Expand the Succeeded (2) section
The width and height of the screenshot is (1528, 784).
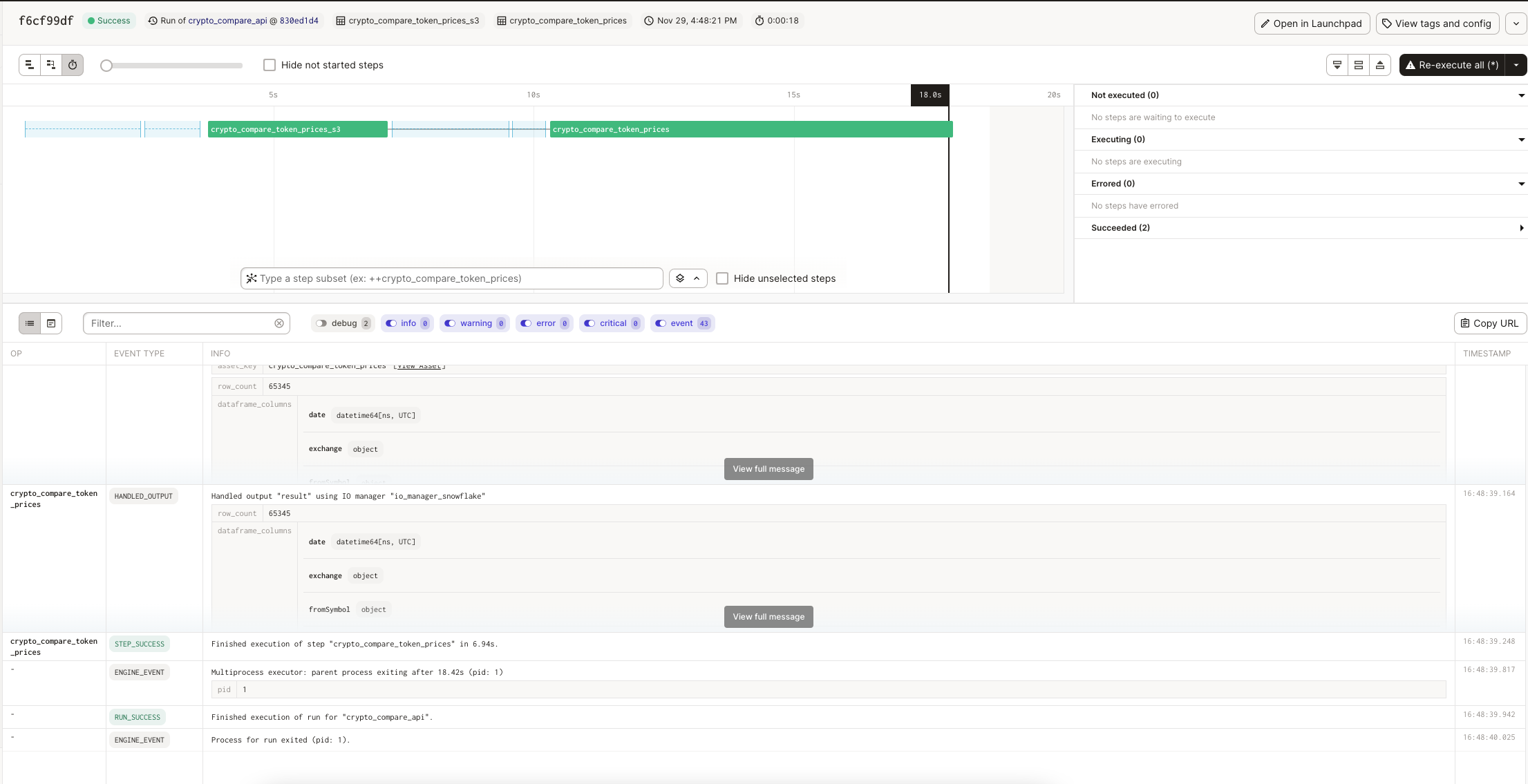click(1520, 228)
